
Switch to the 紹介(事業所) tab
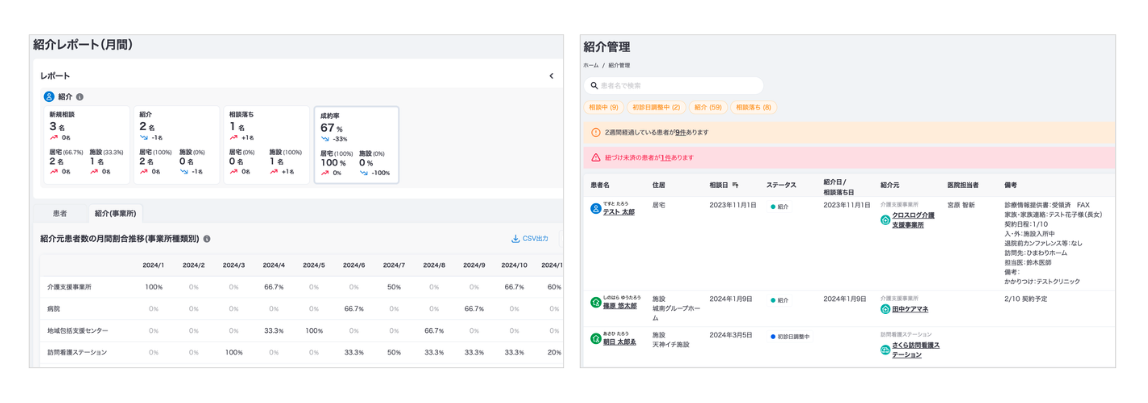pos(116,213)
